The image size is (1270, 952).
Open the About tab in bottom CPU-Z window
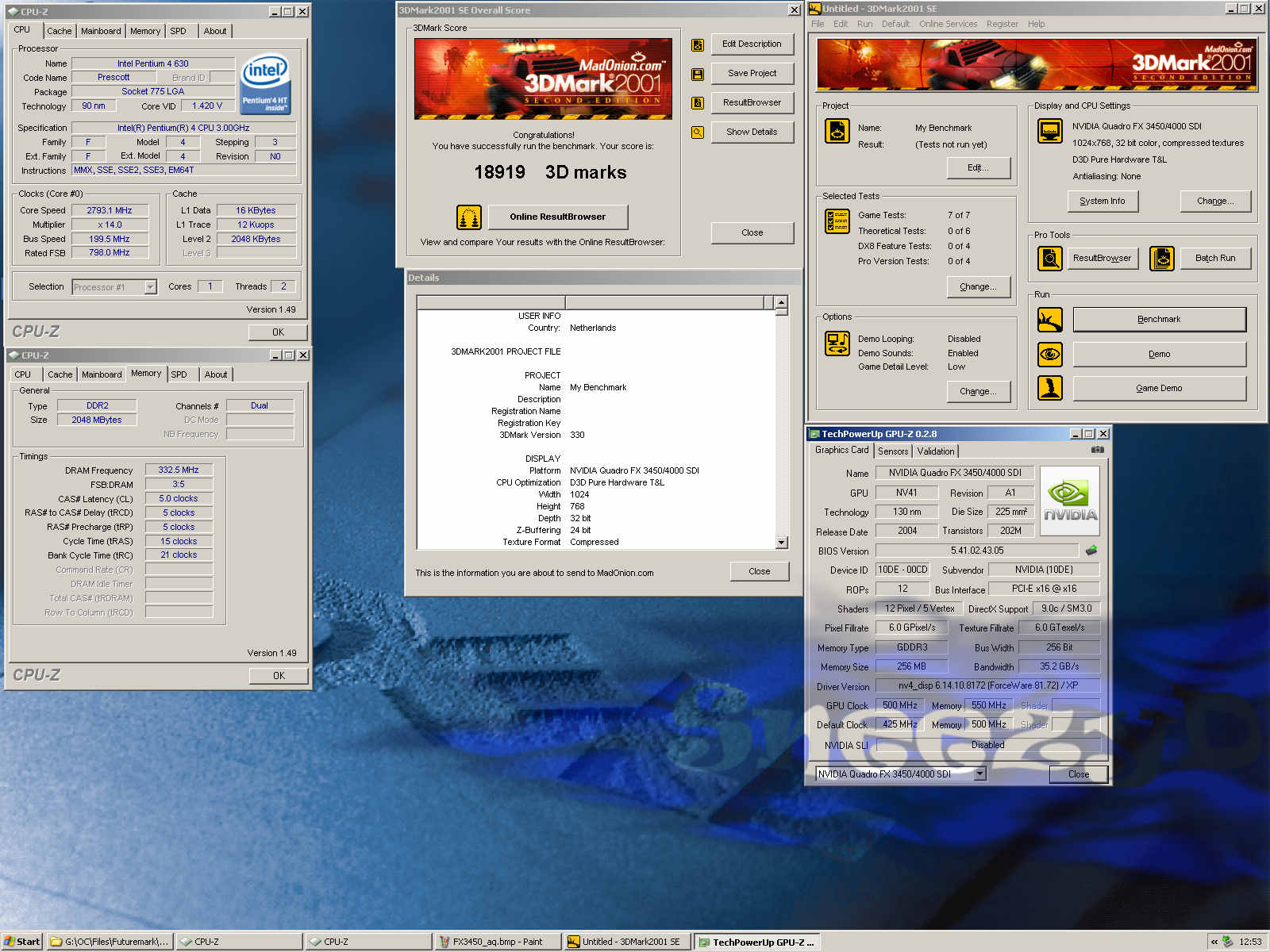216,374
